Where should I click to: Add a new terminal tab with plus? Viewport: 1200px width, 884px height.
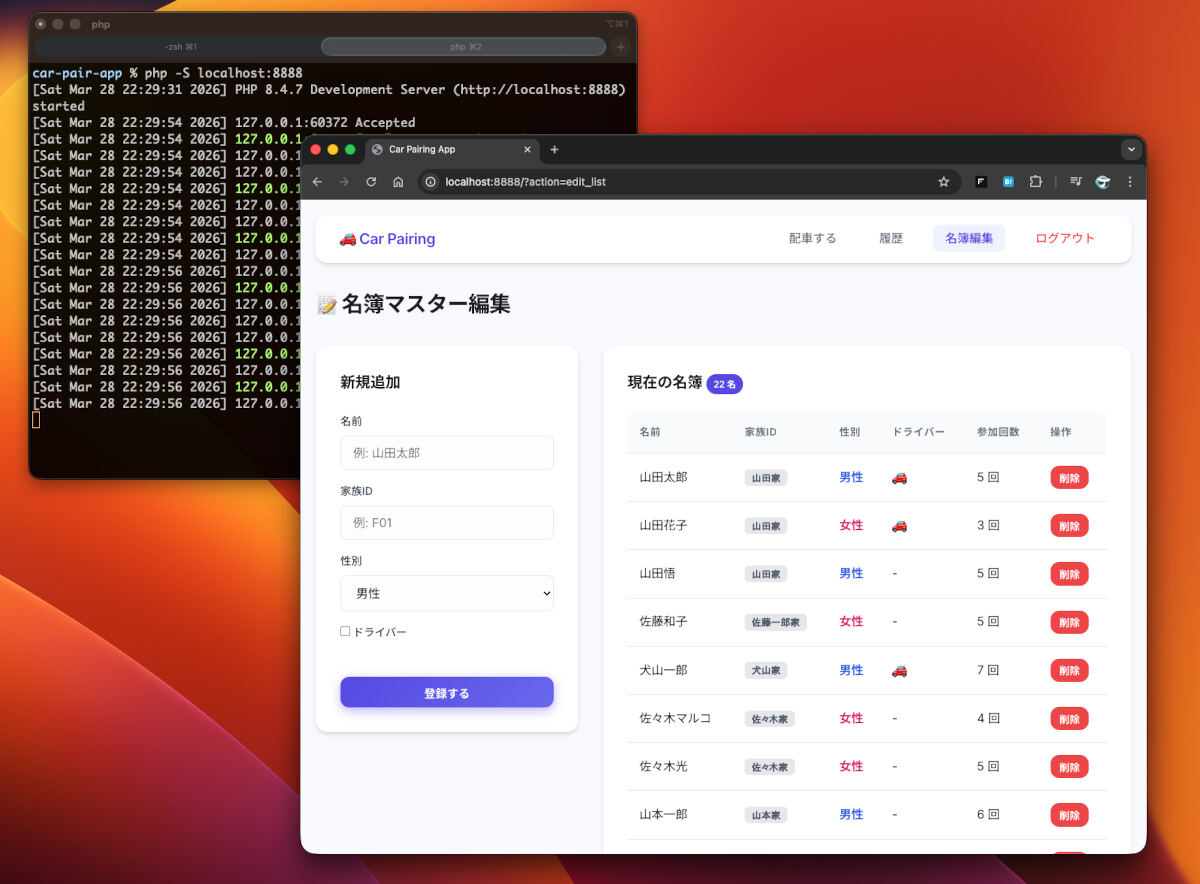(x=620, y=47)
